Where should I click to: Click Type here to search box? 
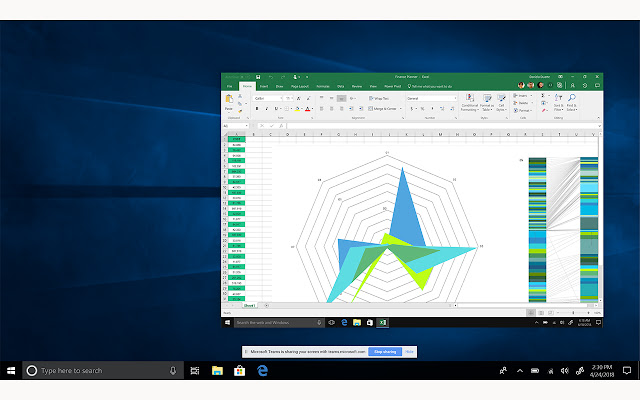click(x=103, y=371)
